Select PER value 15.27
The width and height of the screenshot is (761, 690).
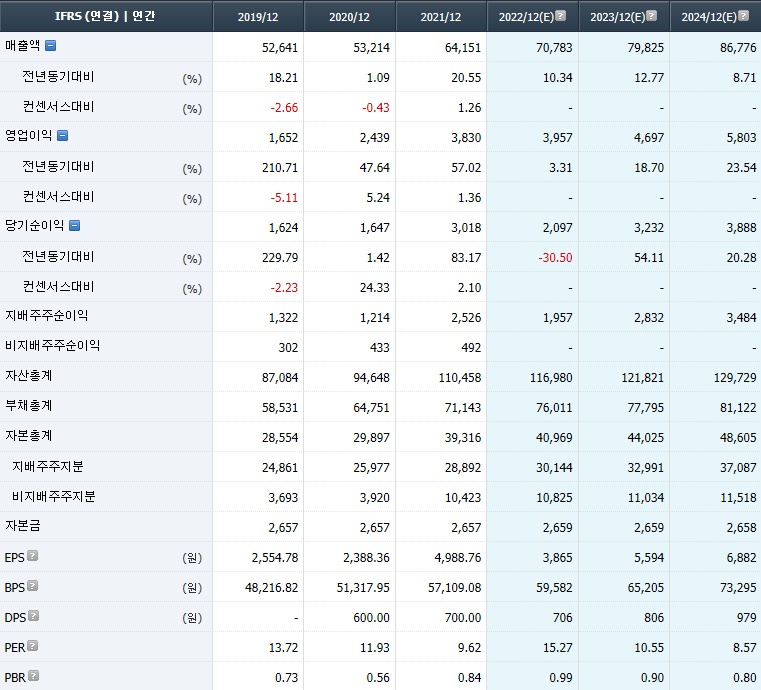tap(558, 648)
